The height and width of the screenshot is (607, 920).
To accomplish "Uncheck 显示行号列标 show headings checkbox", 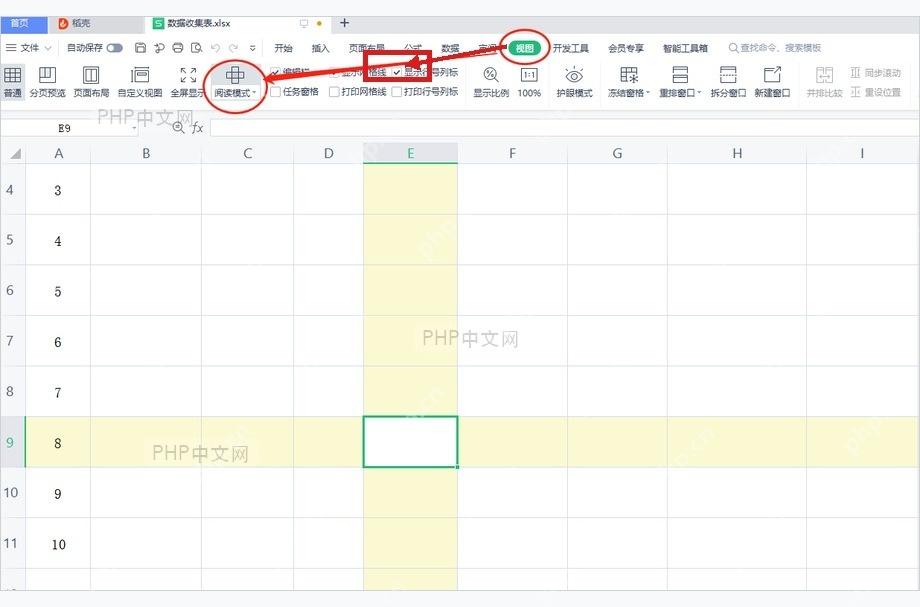I will pyautogui.click(x=397, y=72).
